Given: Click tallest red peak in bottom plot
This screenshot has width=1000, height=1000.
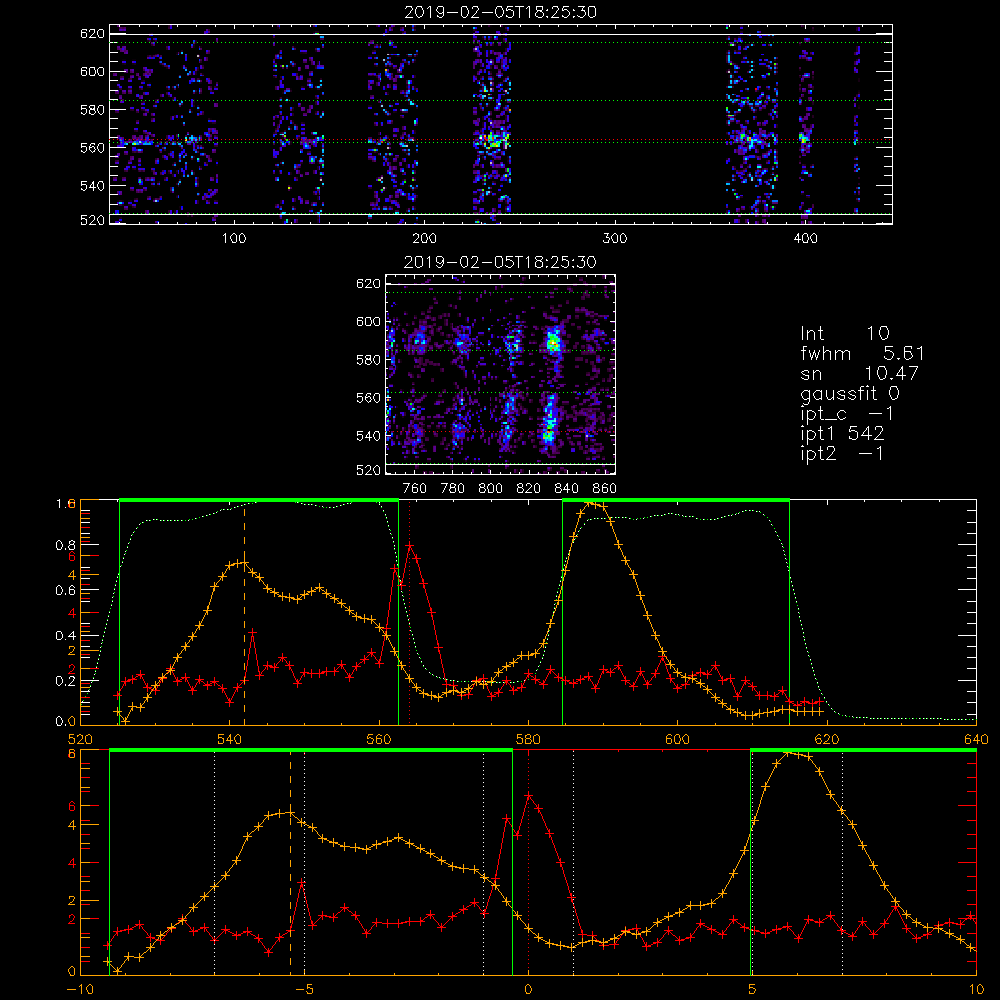Looking at the screenshot, I should 529,796.
